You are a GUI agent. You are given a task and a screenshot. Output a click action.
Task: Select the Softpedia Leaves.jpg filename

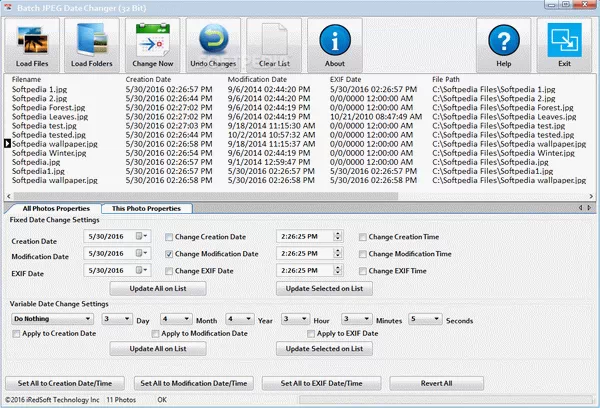click(50, 117)
